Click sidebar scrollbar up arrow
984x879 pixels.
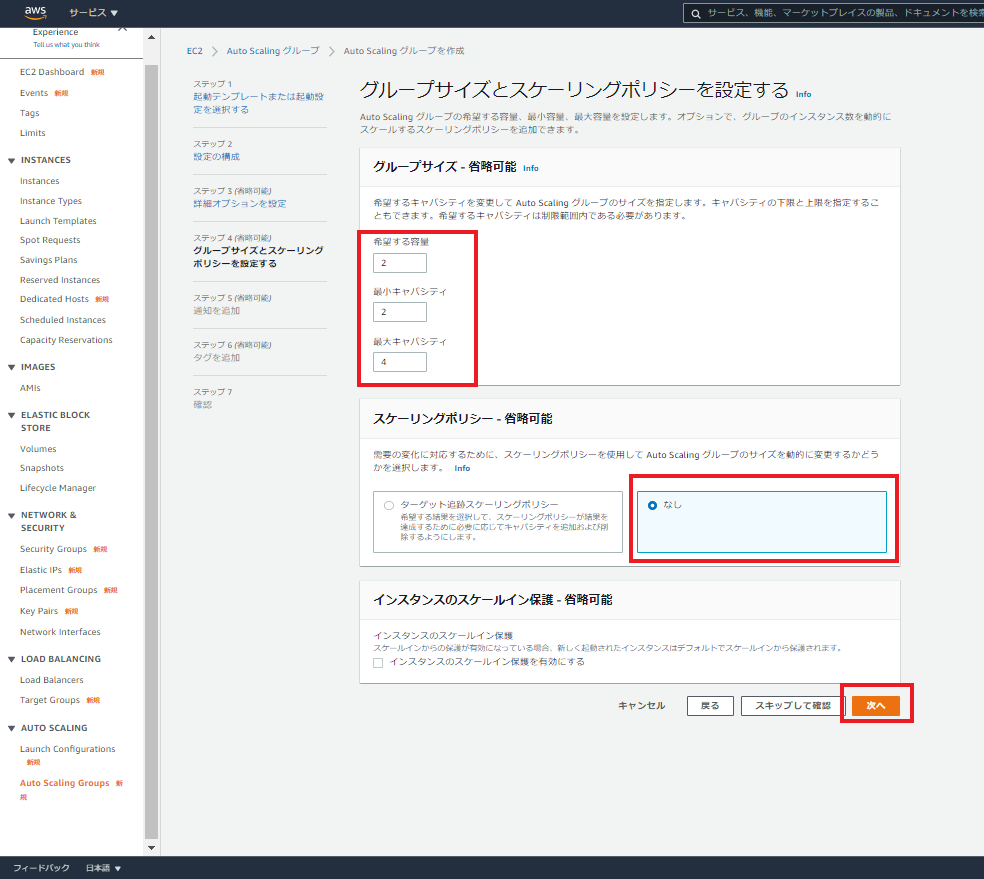[x=151, y=38]
